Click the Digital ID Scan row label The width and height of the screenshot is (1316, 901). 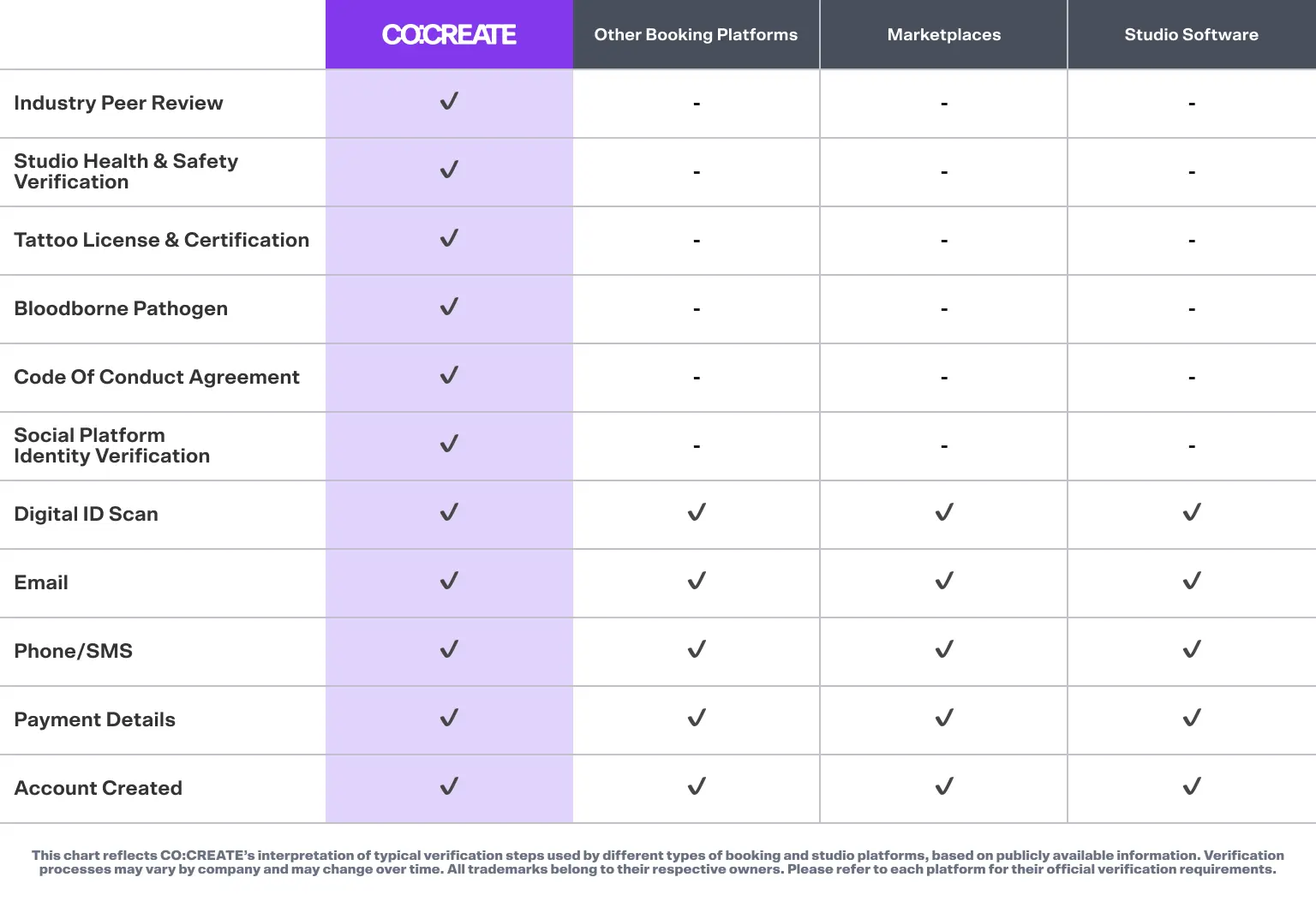86,514
